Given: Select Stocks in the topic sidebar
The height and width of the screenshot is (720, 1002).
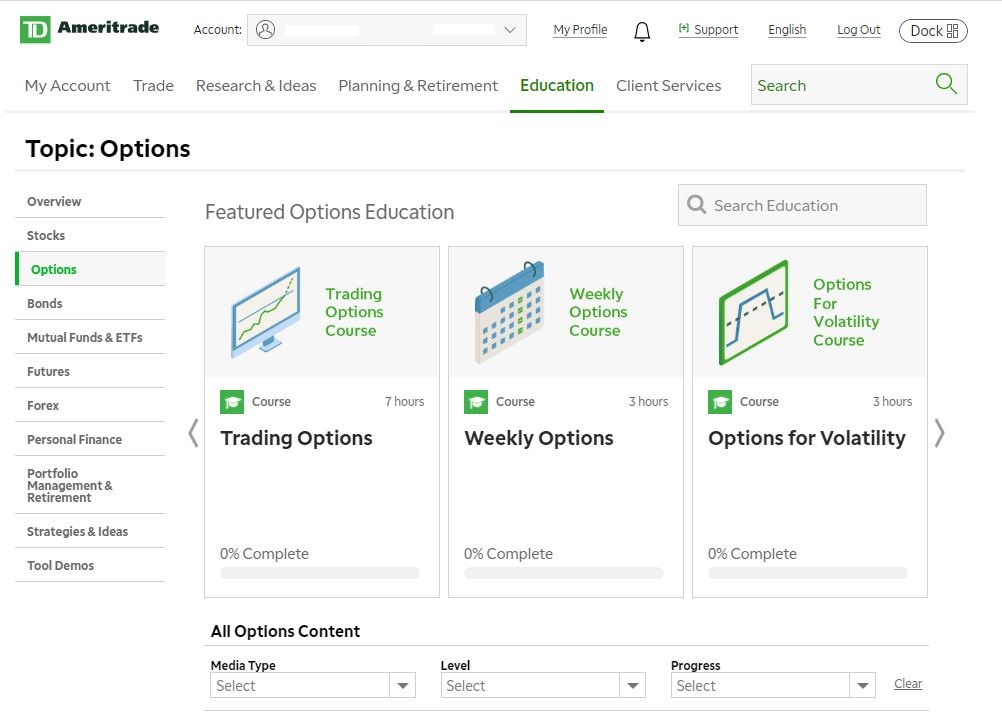Looking at the screenshot, I should [90, 235].
